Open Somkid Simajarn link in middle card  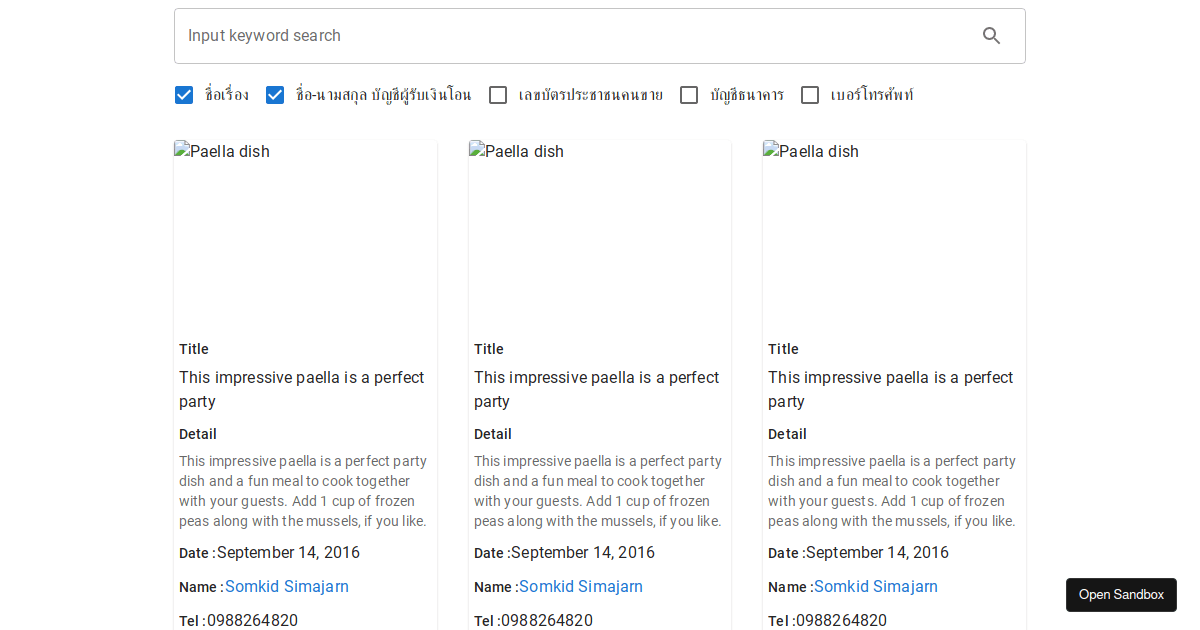coord(581,587)
